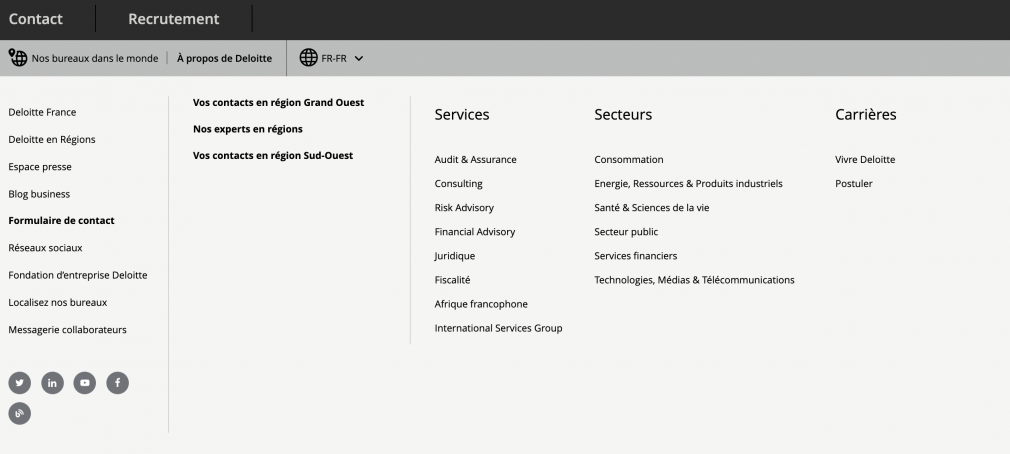Click the Services heading
This screenshot has width=1010, height=454.
pos(462,115)
